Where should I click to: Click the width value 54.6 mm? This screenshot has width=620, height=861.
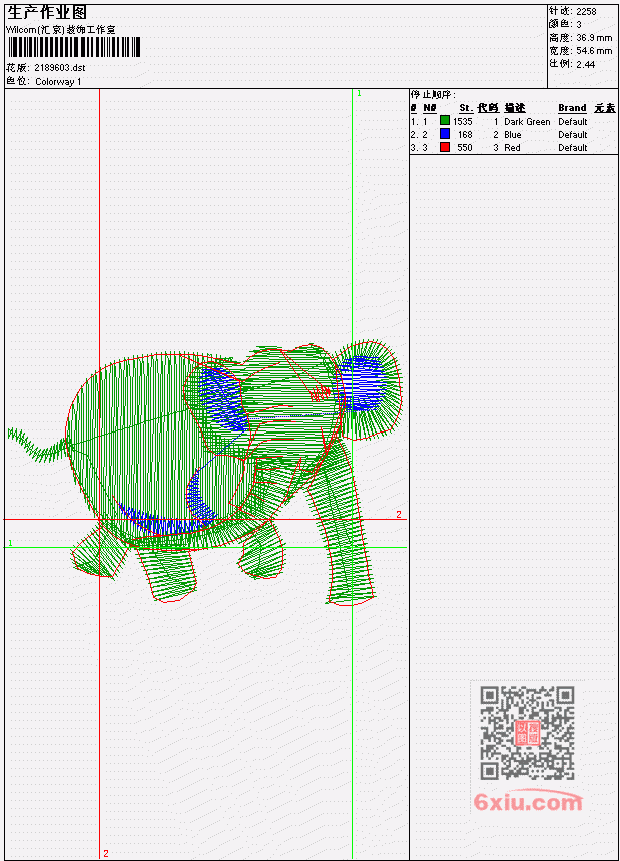(594, 51)
